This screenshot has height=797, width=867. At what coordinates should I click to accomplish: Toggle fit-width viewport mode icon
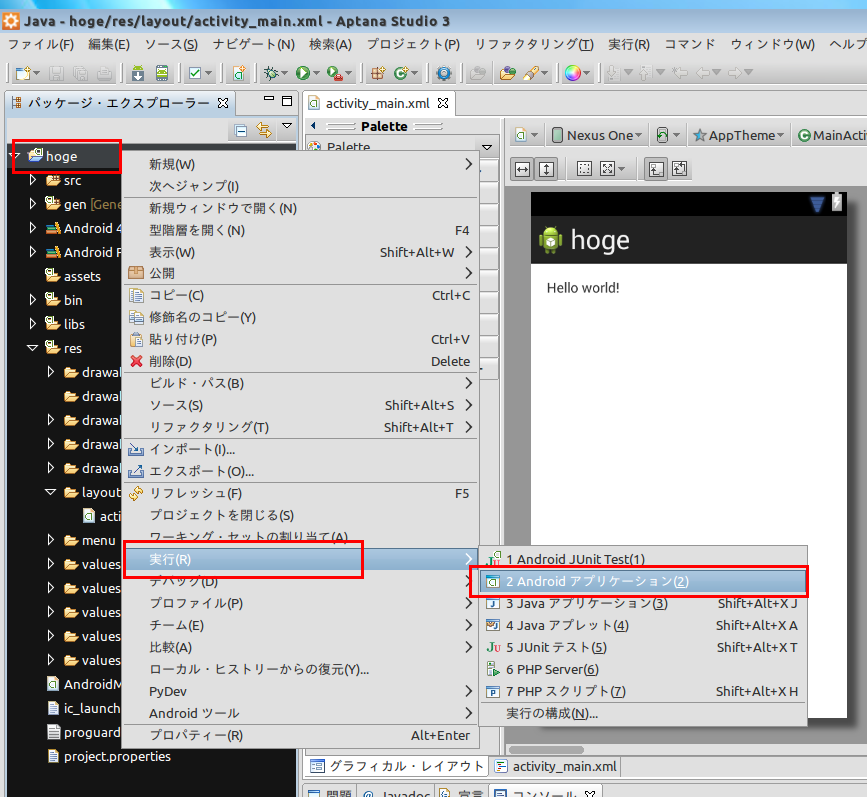(x=523, y=169)
